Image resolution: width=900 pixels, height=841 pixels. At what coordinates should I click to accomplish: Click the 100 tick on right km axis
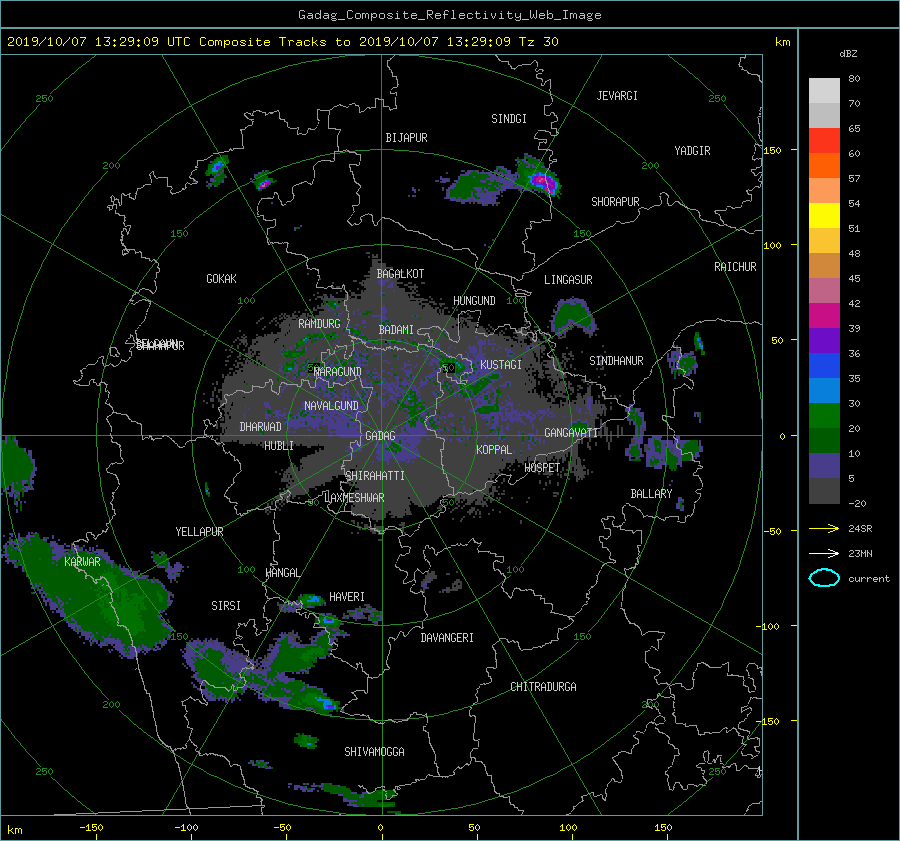pos(772,246)
